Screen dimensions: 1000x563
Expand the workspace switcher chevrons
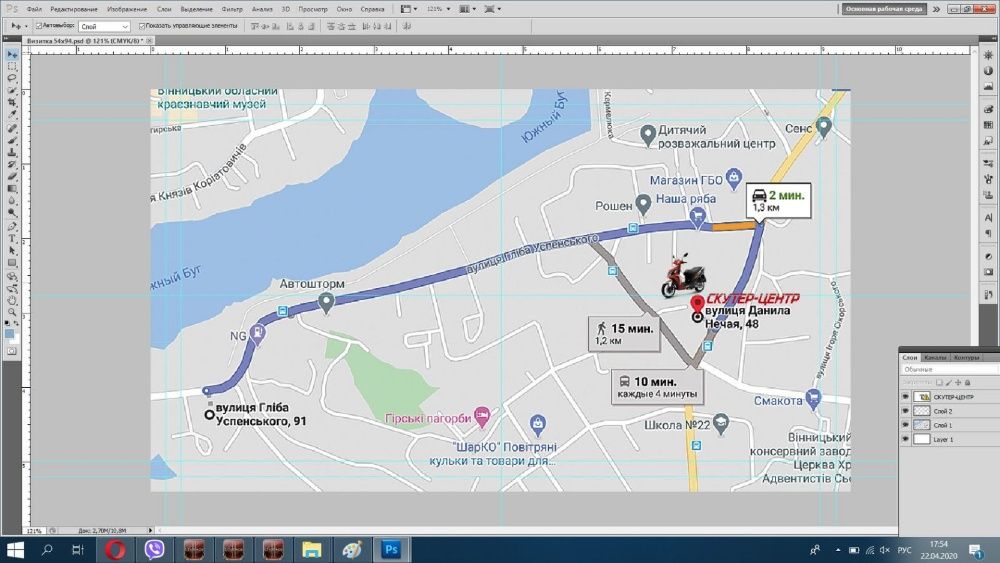click(936, 9)
